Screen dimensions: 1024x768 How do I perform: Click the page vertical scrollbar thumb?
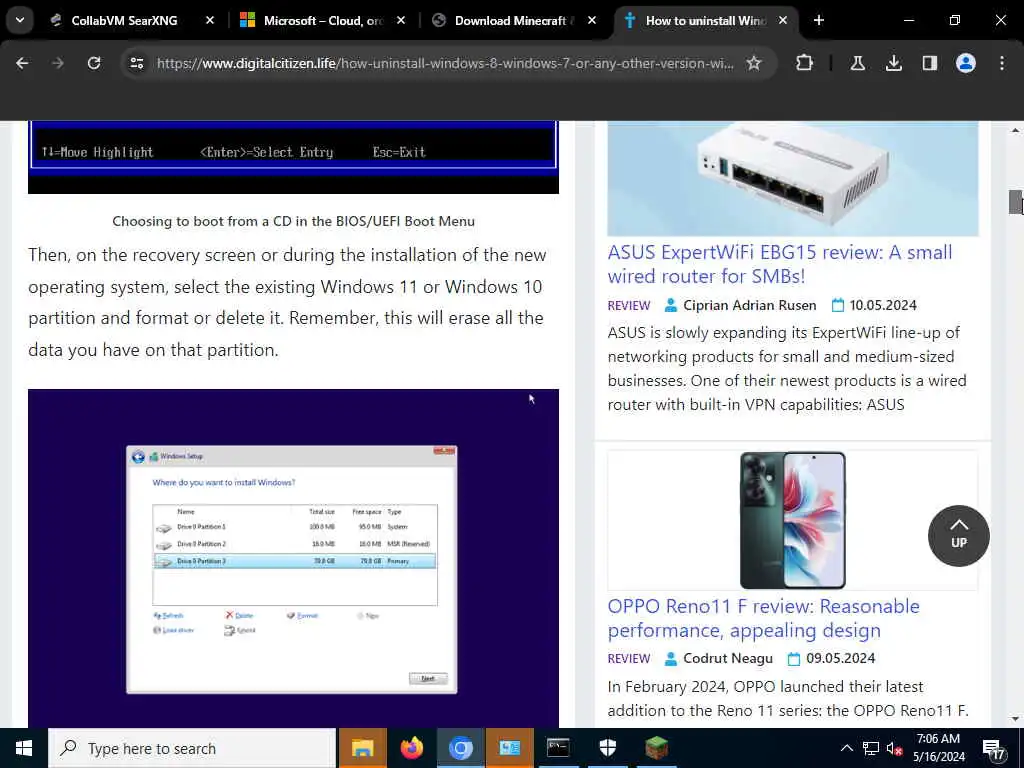point(1015,202)
